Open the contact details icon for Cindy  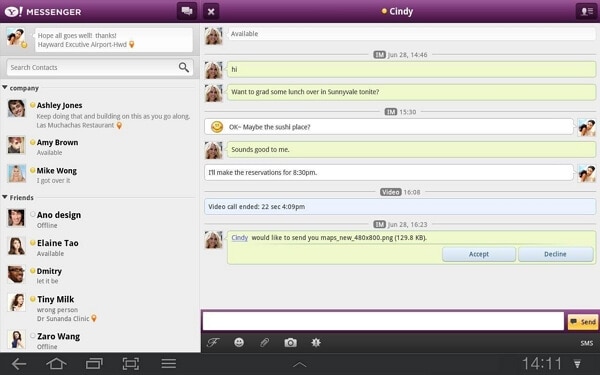coord(586,11)
